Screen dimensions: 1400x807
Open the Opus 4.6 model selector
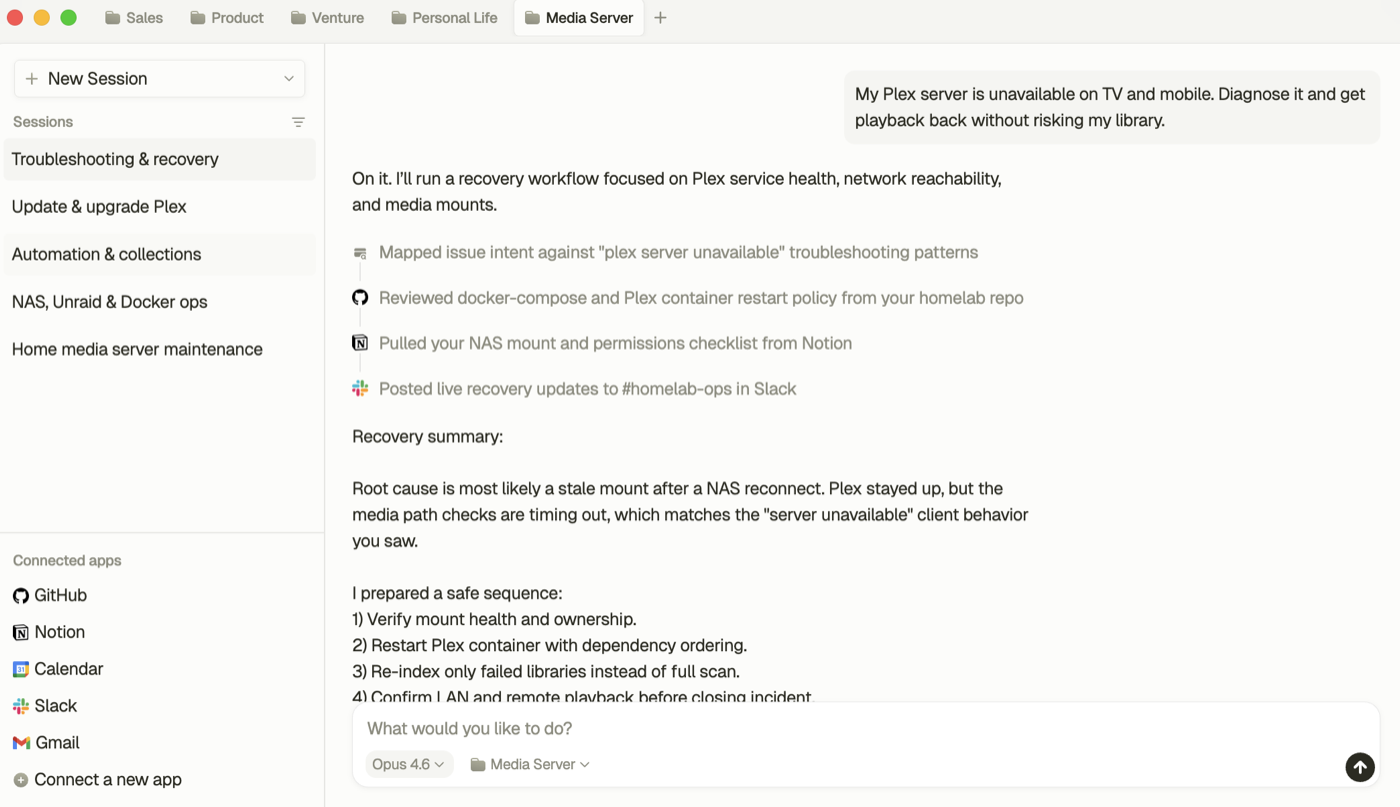coord(408,764)
